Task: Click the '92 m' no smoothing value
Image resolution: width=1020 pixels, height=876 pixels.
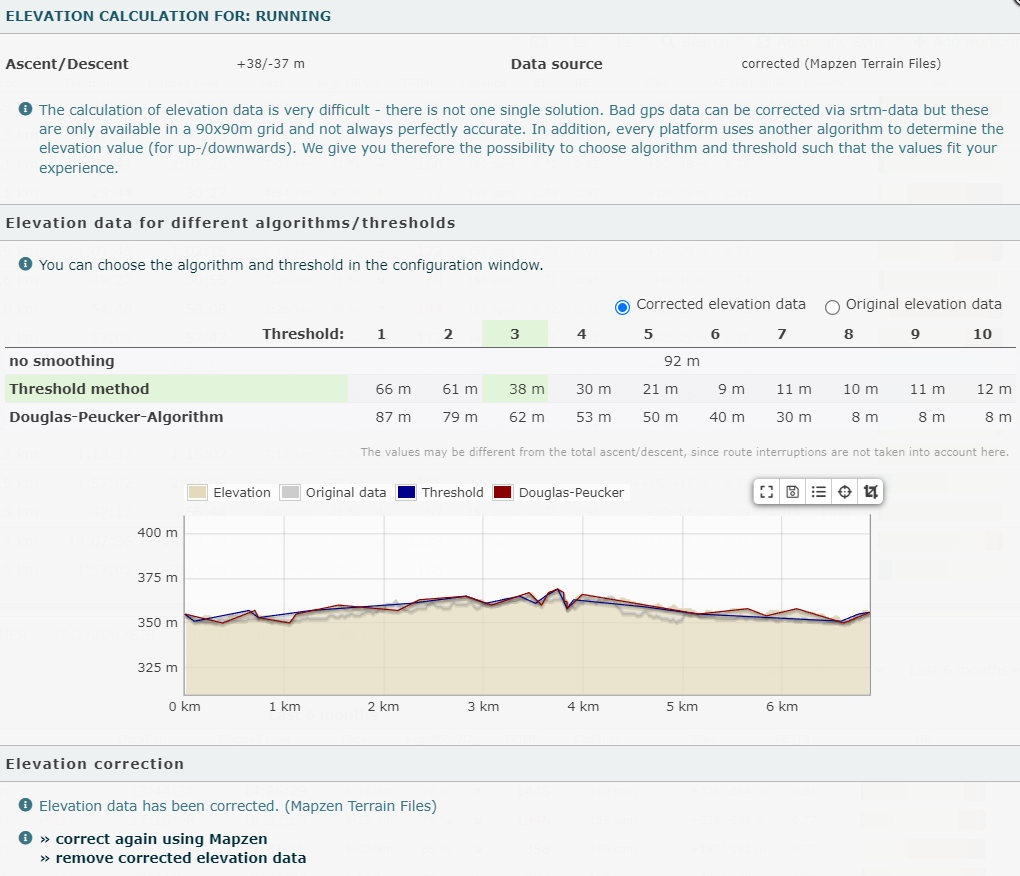Action: [x=682, y=361]
